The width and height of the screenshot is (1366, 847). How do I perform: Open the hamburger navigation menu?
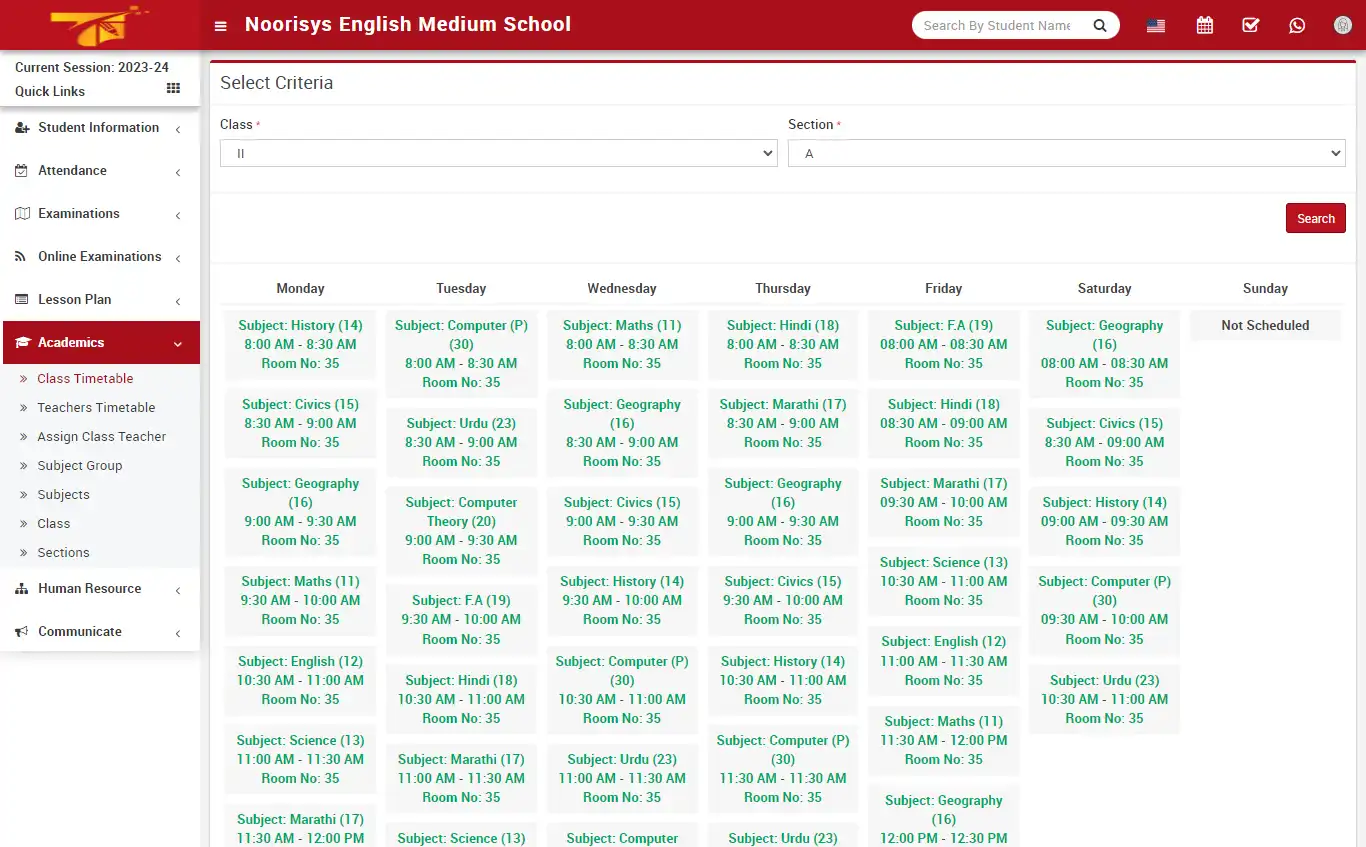click(220, 25)
